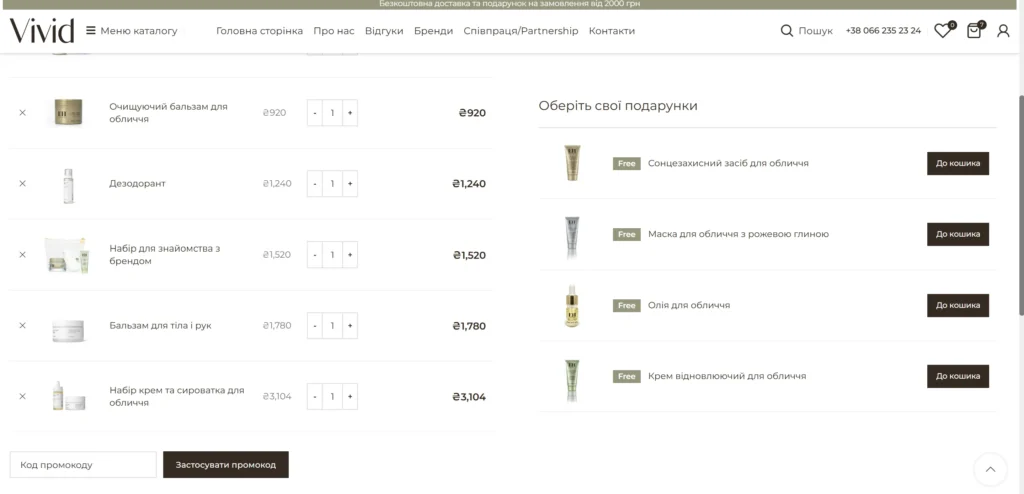This screenshot has height=494, width=1024.
Task: Increase quantity of Набір крем та сироватка
Action: [x=350, y=397]
